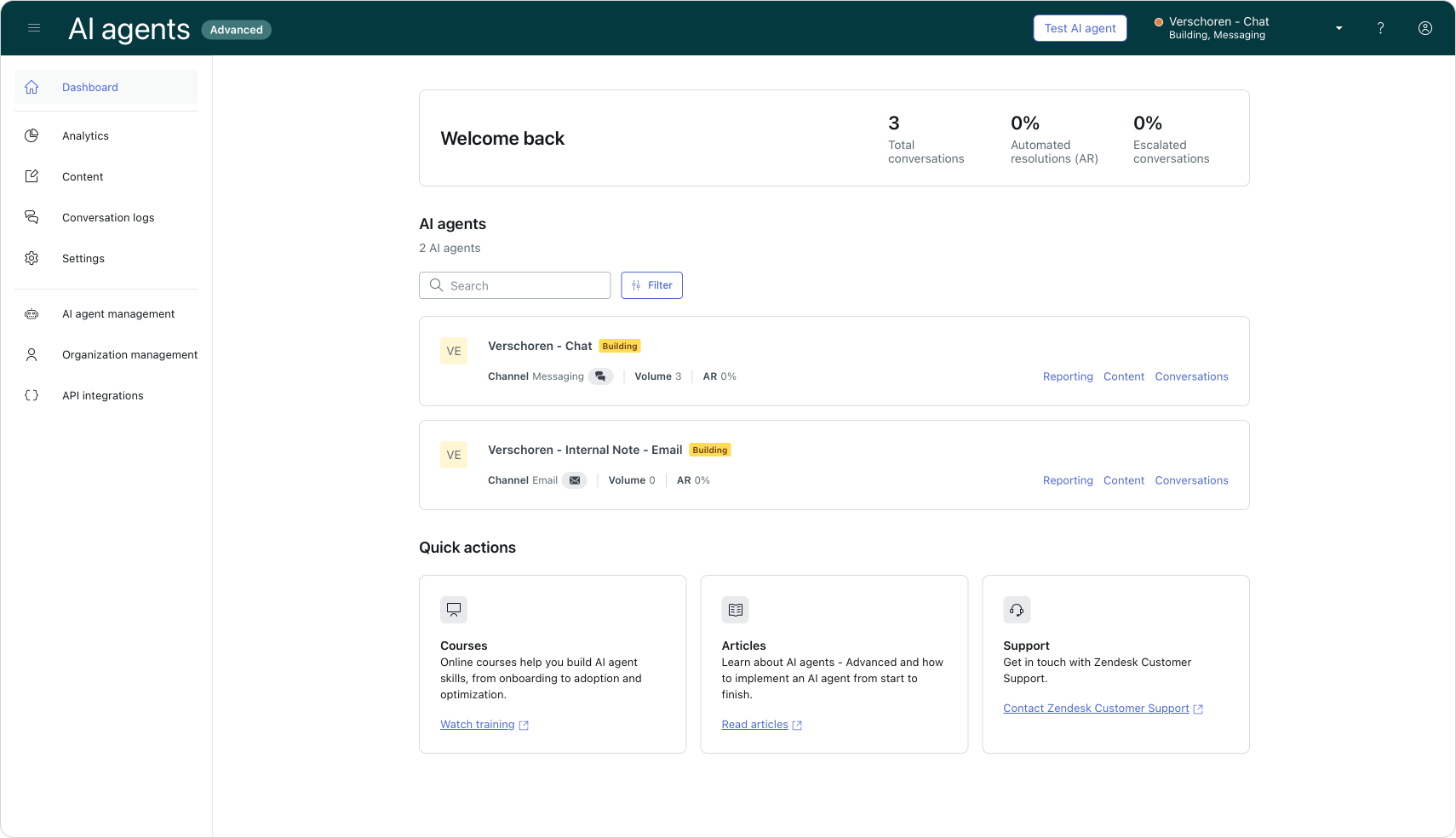The image size is (1456, 838).
Task: Click the Courses presentation icon
Action: click(454, 610)
